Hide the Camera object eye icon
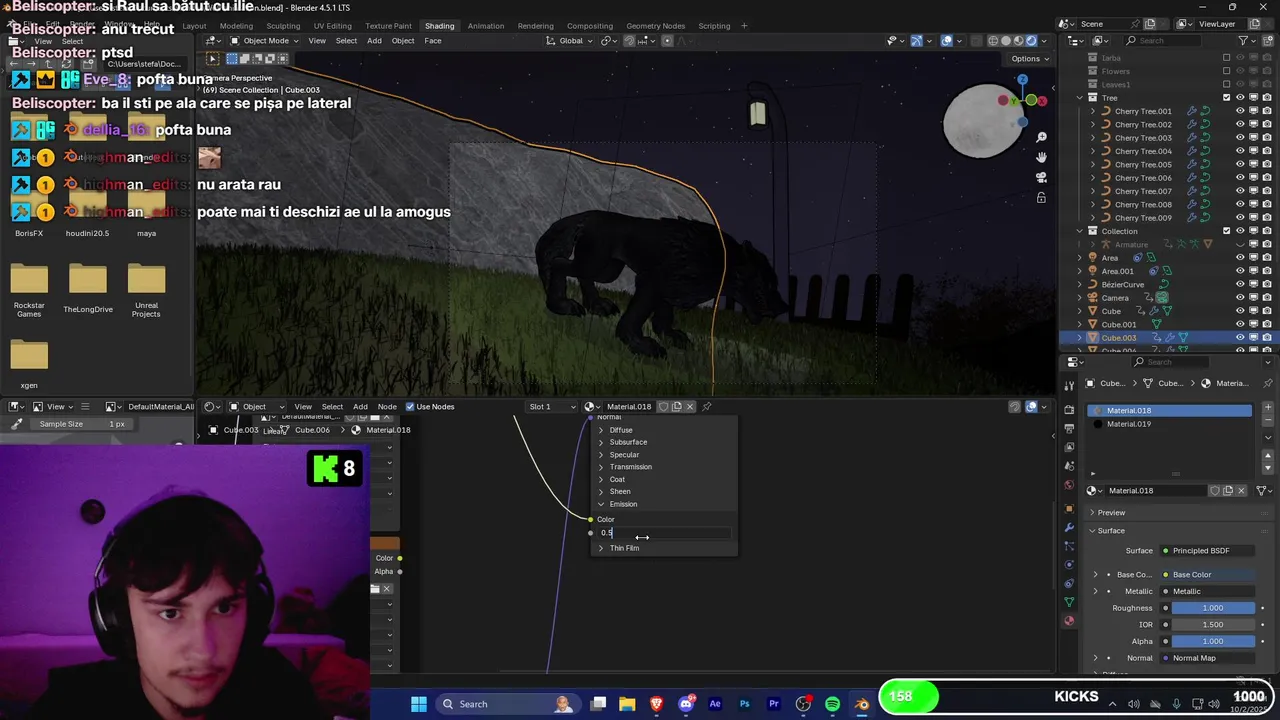1280x720 pixels. (1240, 298)
